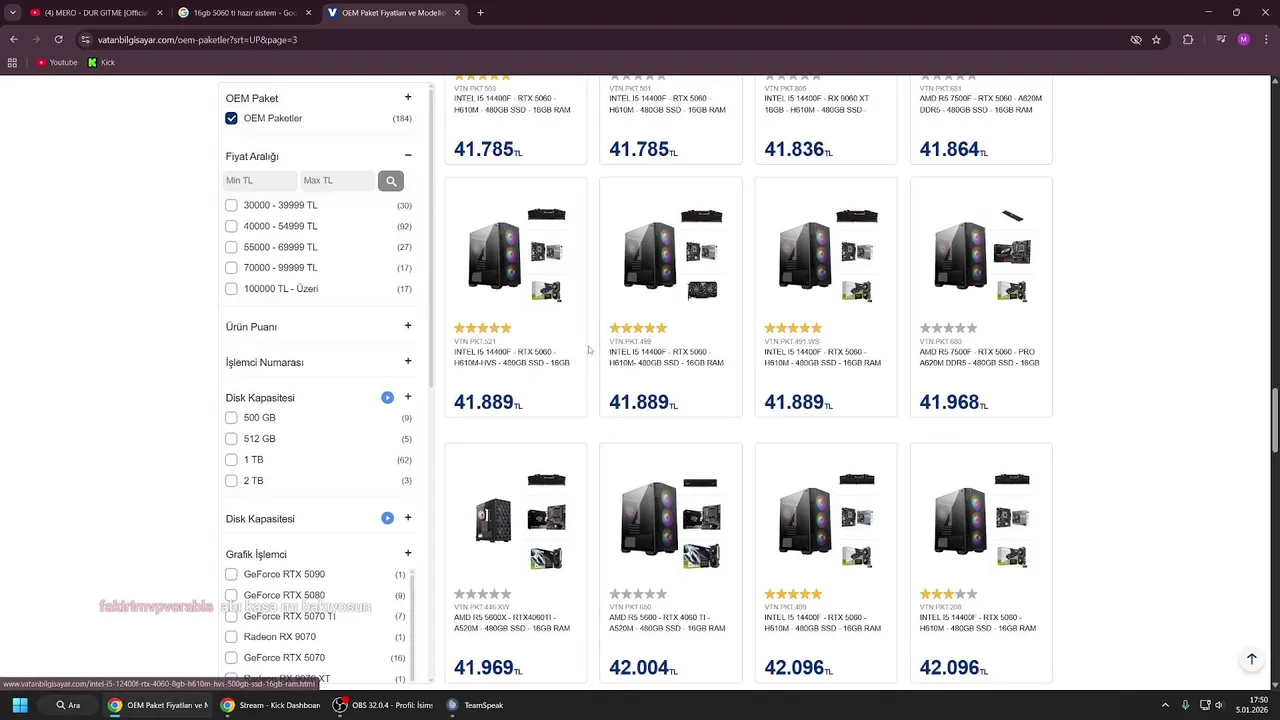Check the 30000 - 39999 TL price range
Screen dimensions: 1280x720
pos(231,205)
